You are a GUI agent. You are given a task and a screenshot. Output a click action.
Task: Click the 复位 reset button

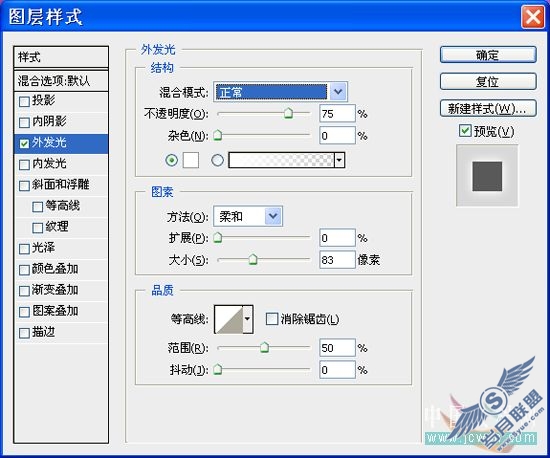pyautogui.click(x=488, y=81)
